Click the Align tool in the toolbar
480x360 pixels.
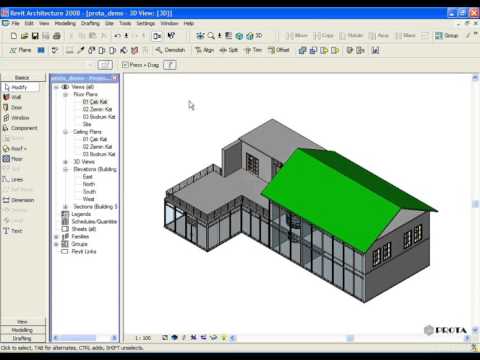click(x=204, y=50)
